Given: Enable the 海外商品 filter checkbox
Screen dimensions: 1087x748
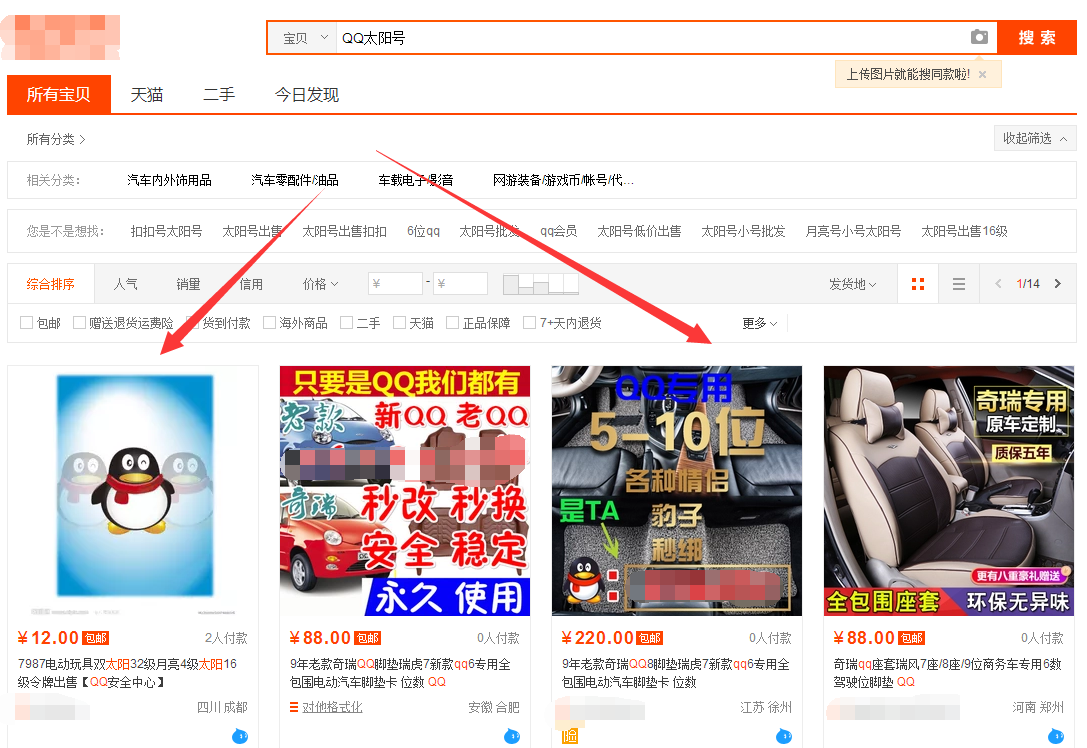Looking at the screenshot, I should coord(269,323).
